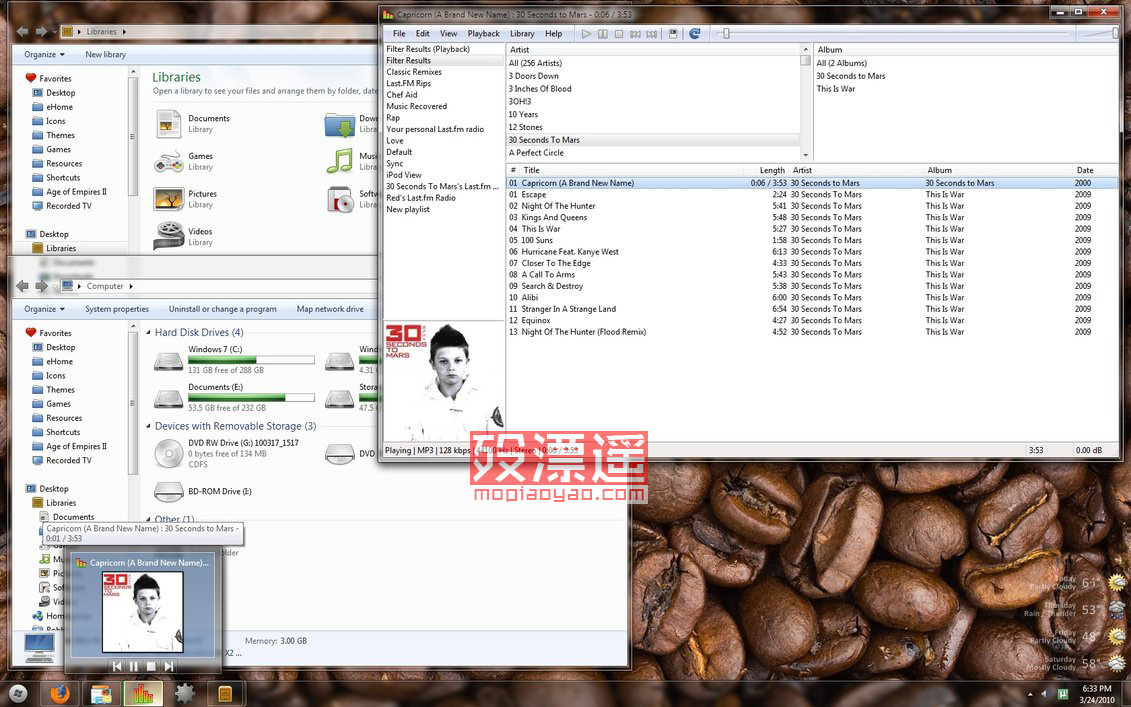The height and width of the screenshot is (707, 1131).
Task: Click the clock in the system tray
Action: pyautogui.click(x=1097, y=695)
